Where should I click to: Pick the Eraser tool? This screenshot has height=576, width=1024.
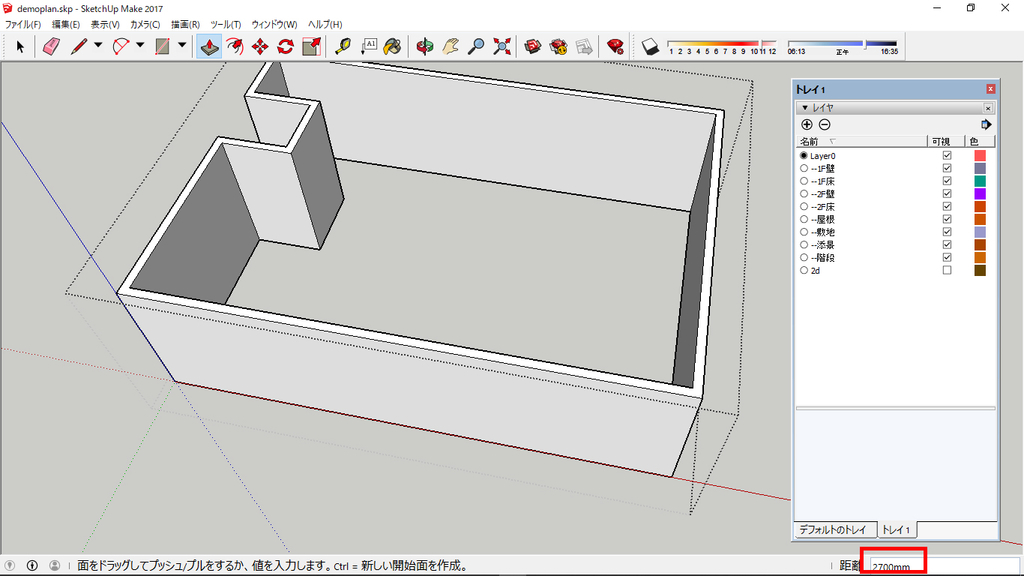pos(52,46)
